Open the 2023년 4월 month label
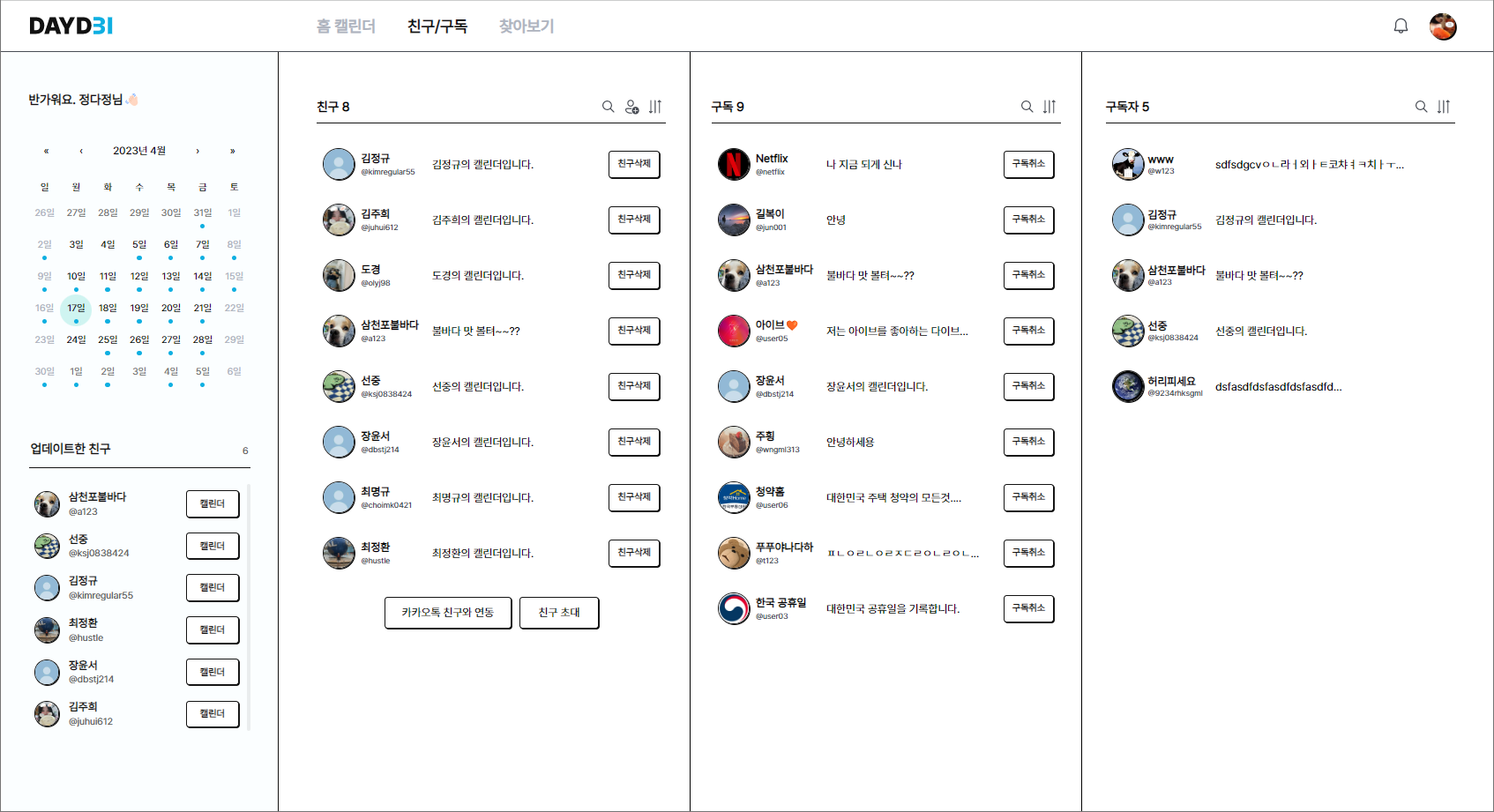Image resolution: width=1494 pixels, height=812 pixels. pos(139,151)
